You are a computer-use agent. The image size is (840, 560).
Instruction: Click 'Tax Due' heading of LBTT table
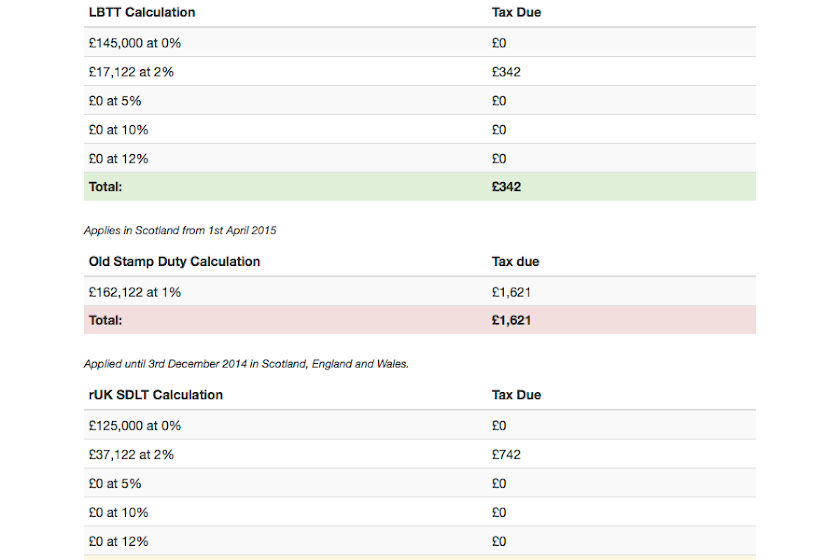point(516,12)
